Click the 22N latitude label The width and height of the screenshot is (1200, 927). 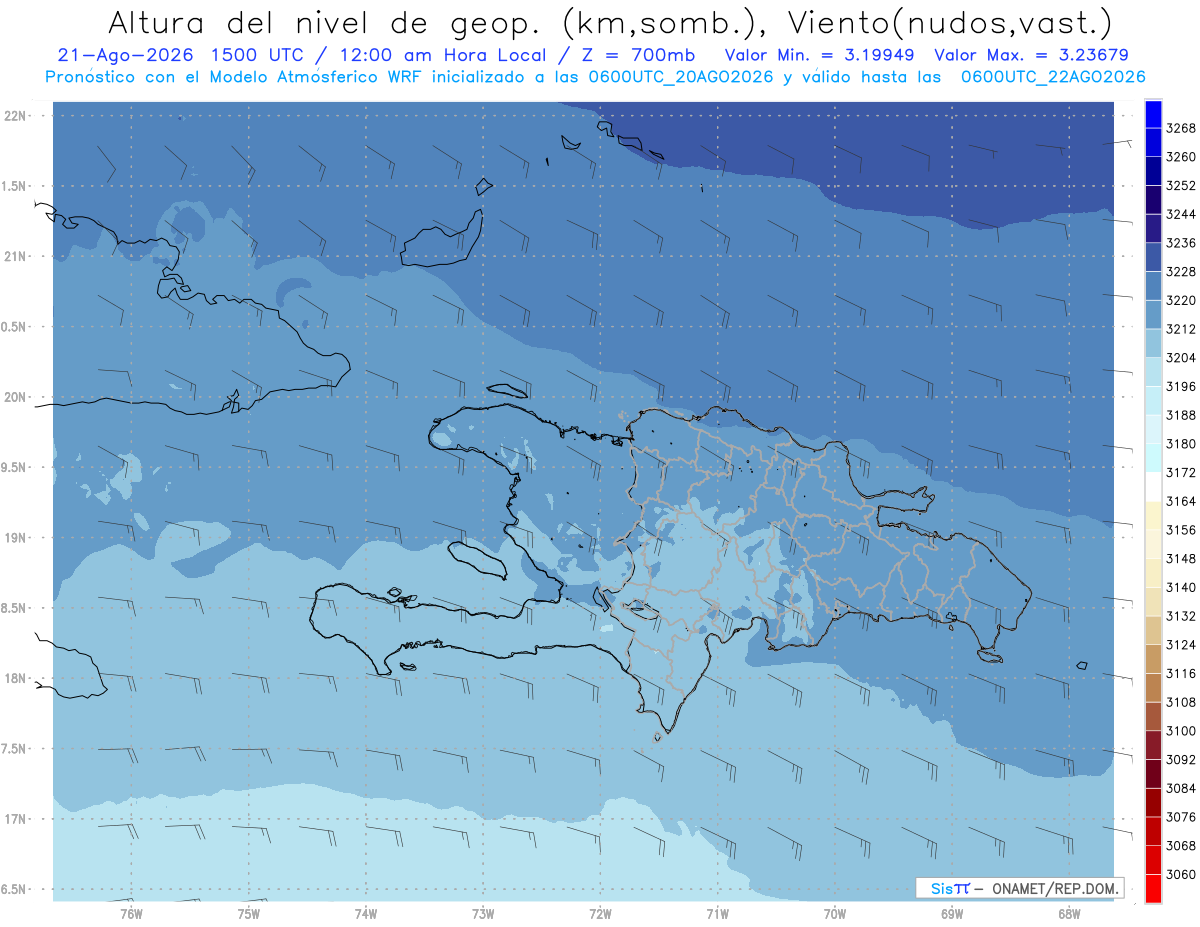(x=17, y=116)
